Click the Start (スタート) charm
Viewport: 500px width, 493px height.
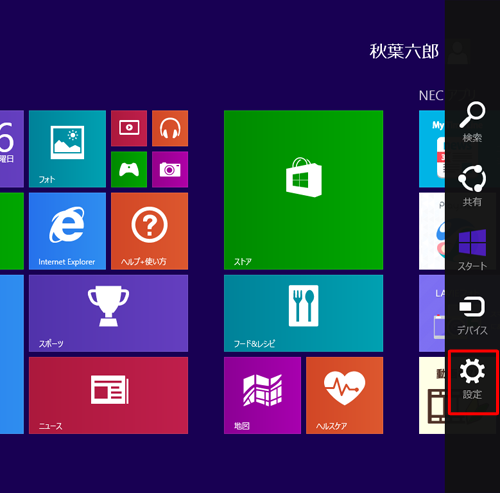pyautogui.click(x=472, y=250)
